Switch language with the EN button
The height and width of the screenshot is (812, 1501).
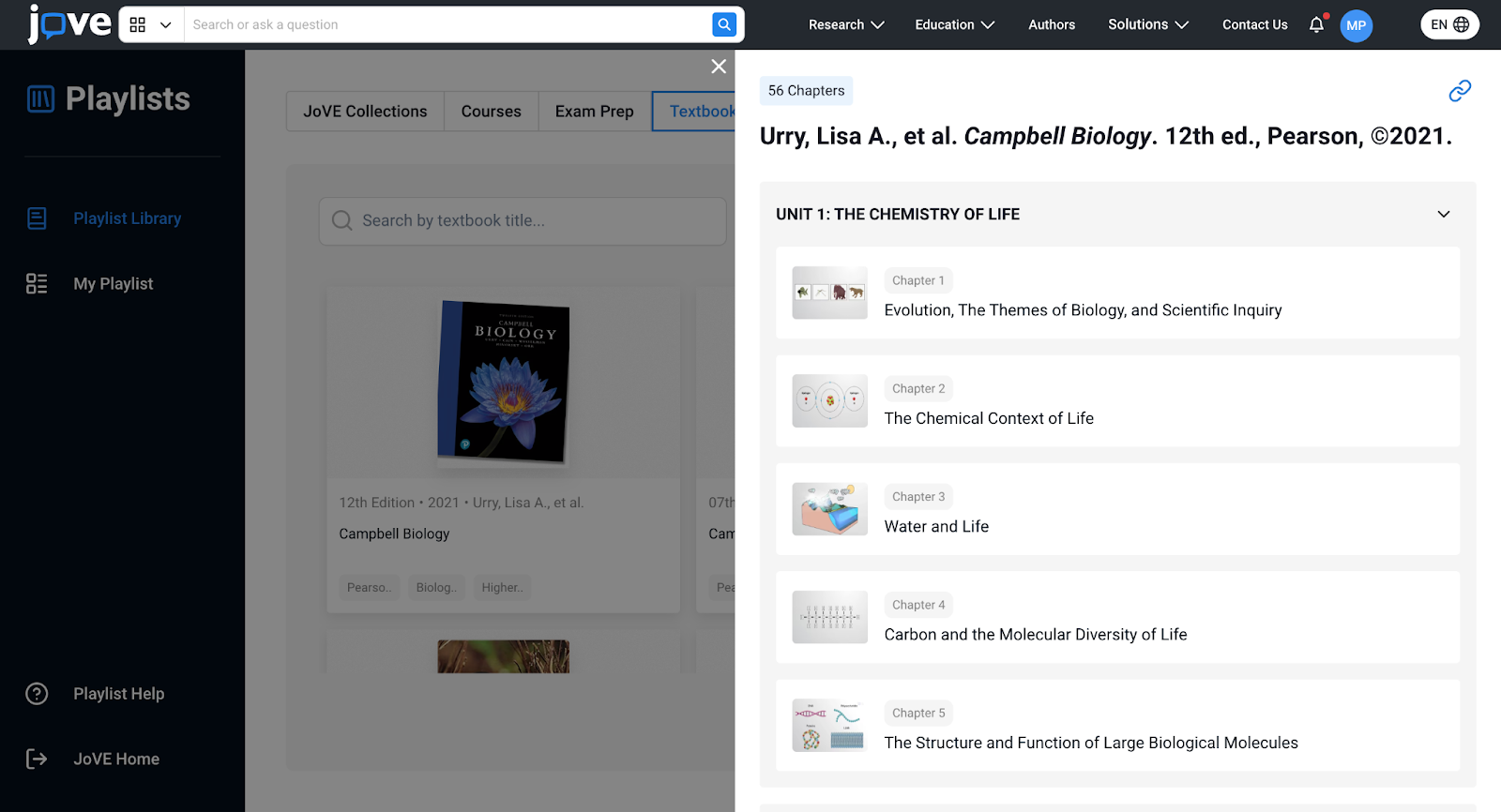1449,25
